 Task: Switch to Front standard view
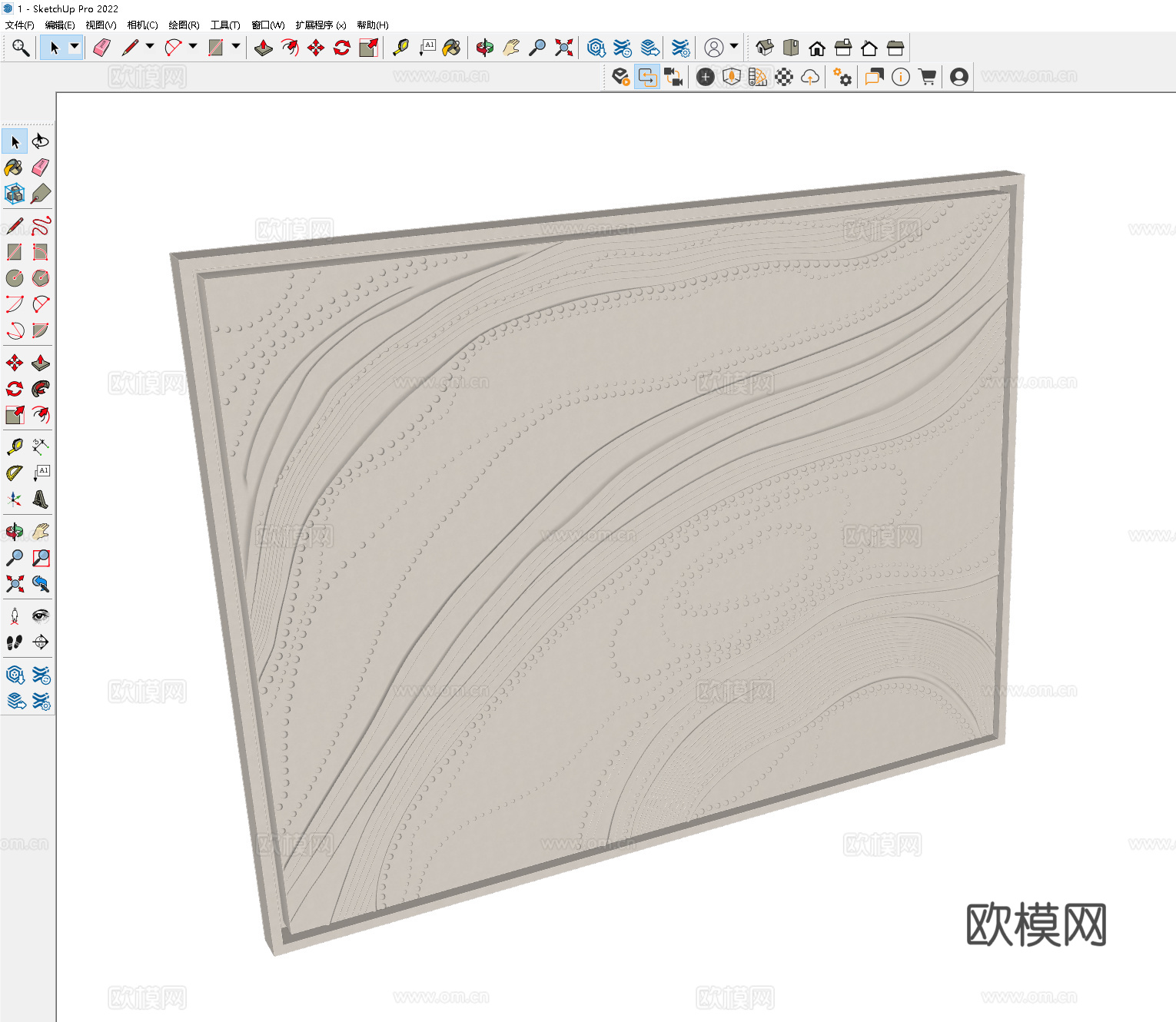817,48
